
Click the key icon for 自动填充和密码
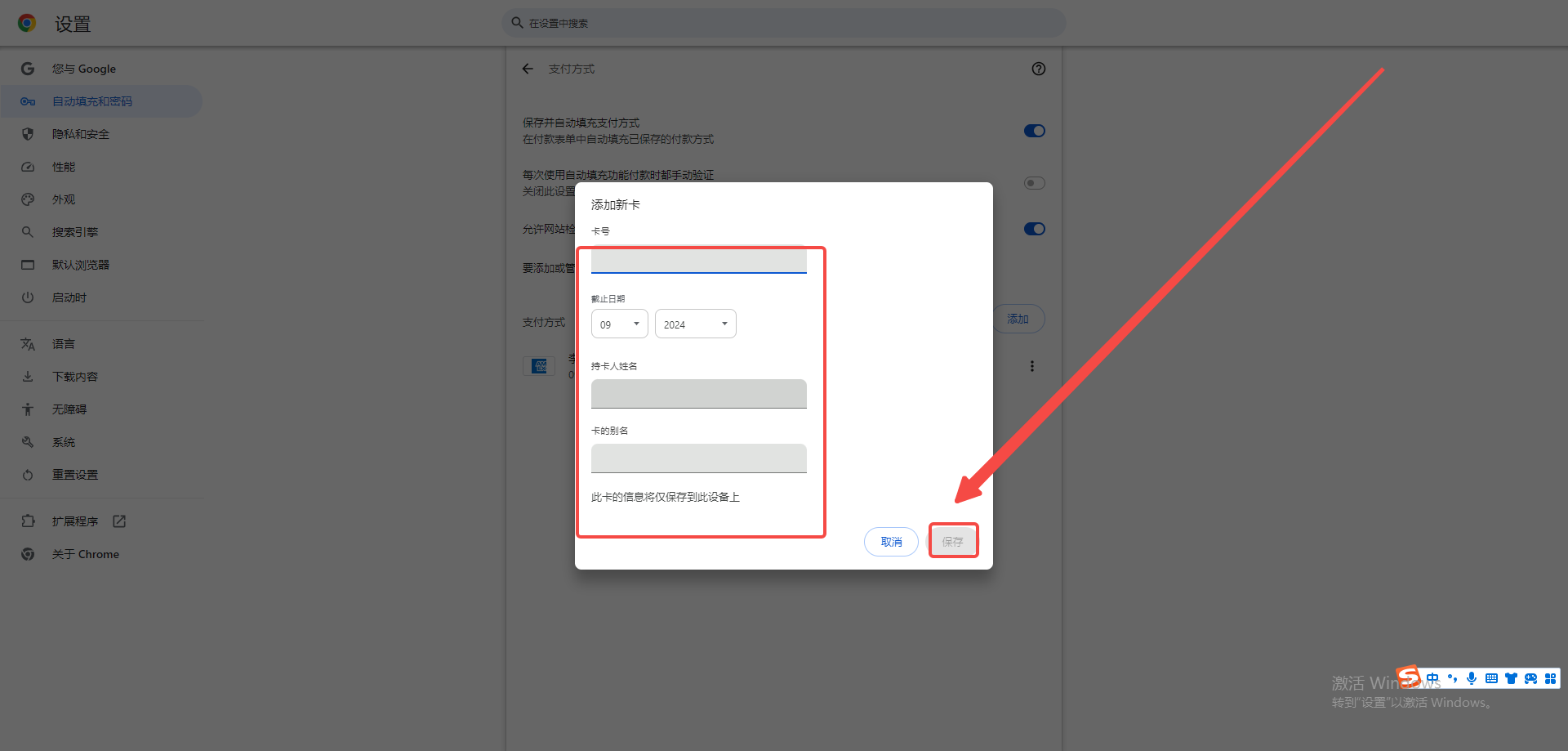tap(28, 101)
